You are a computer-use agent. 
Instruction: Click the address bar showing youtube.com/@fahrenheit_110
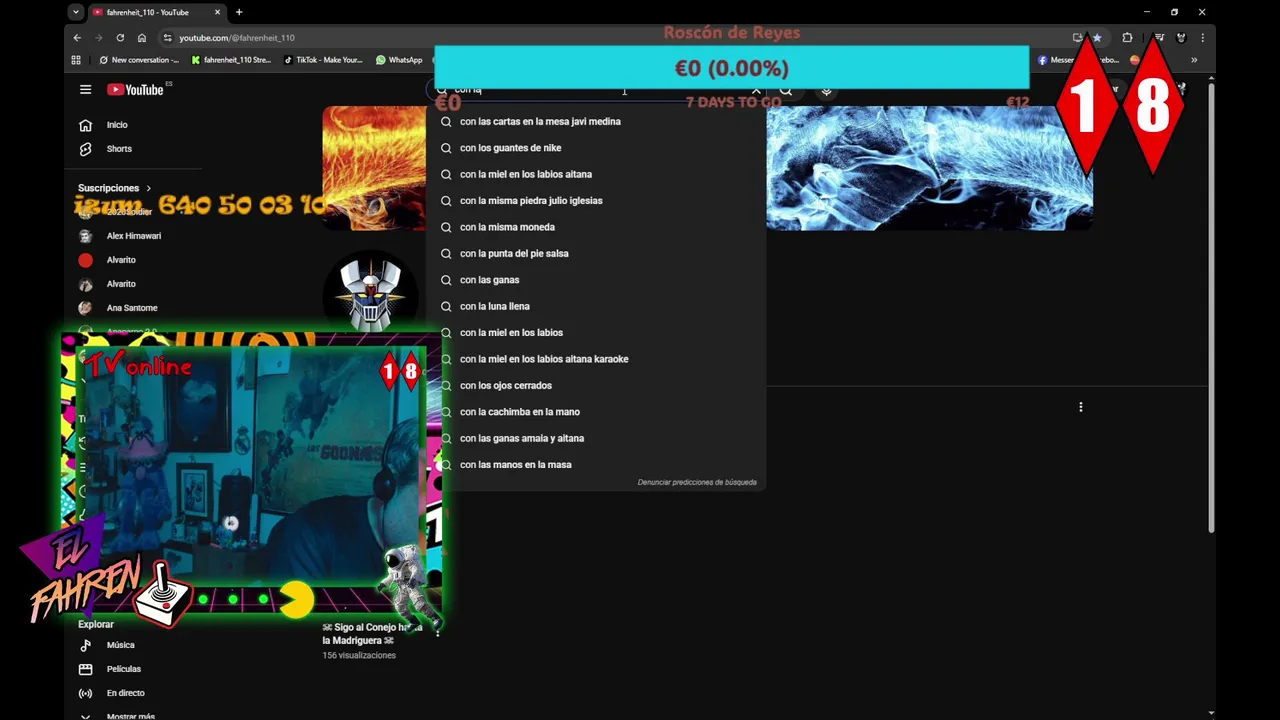pyautogui.click(x=236, y=38)
